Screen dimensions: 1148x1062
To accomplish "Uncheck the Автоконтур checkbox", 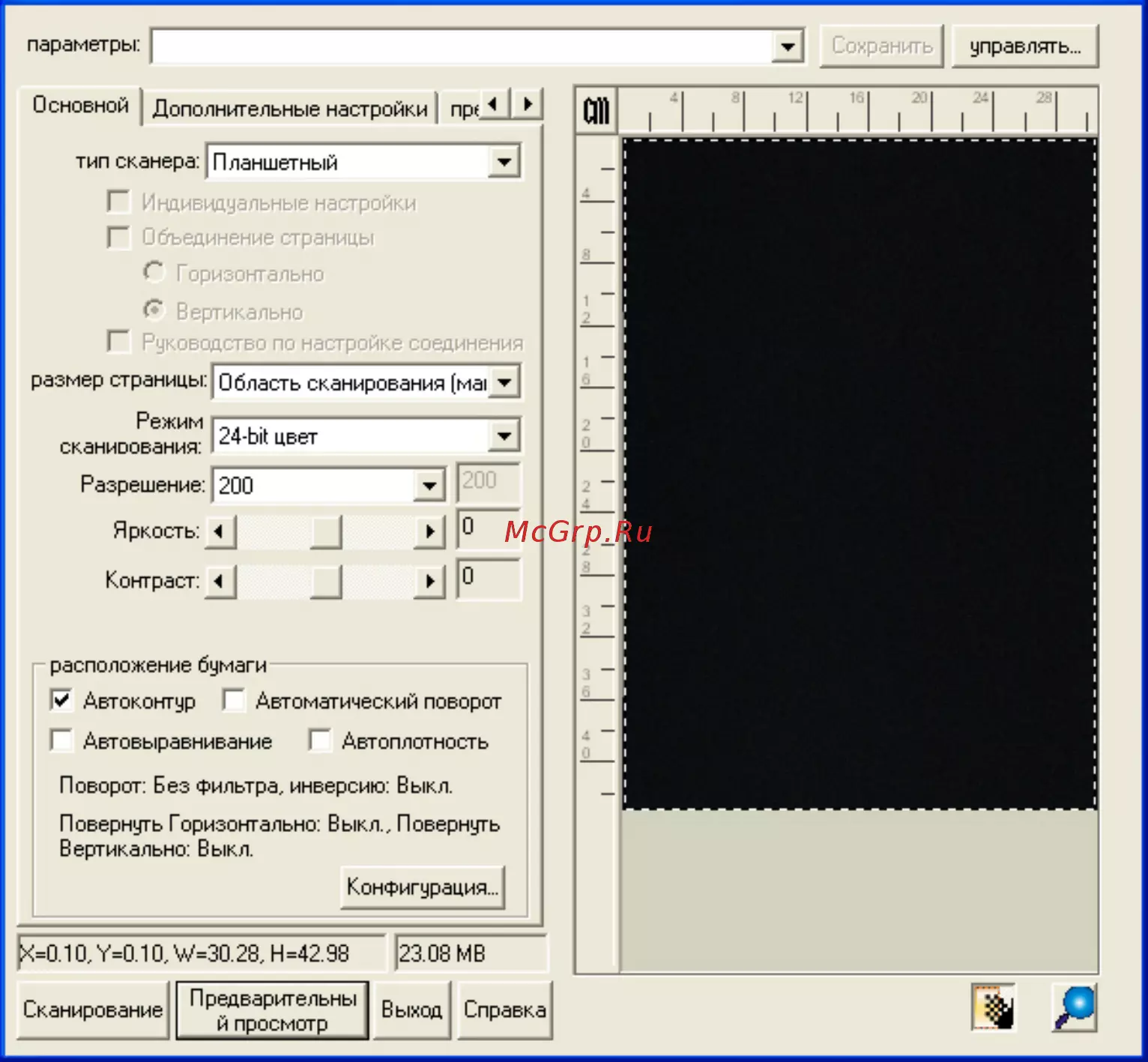I will tap(61, 701).
